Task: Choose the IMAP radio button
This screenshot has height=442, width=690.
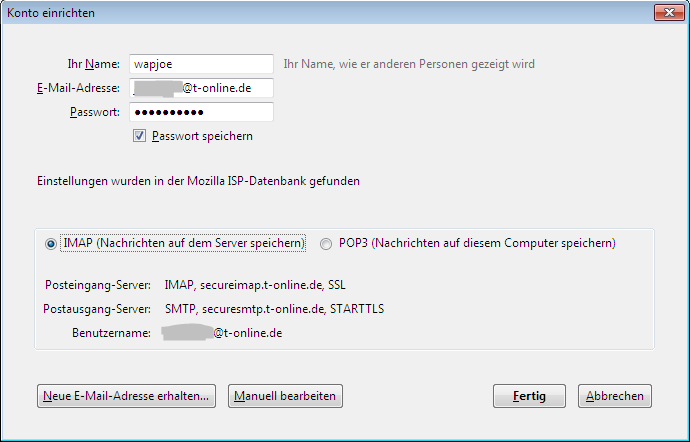Action: (x=51, y=243)
